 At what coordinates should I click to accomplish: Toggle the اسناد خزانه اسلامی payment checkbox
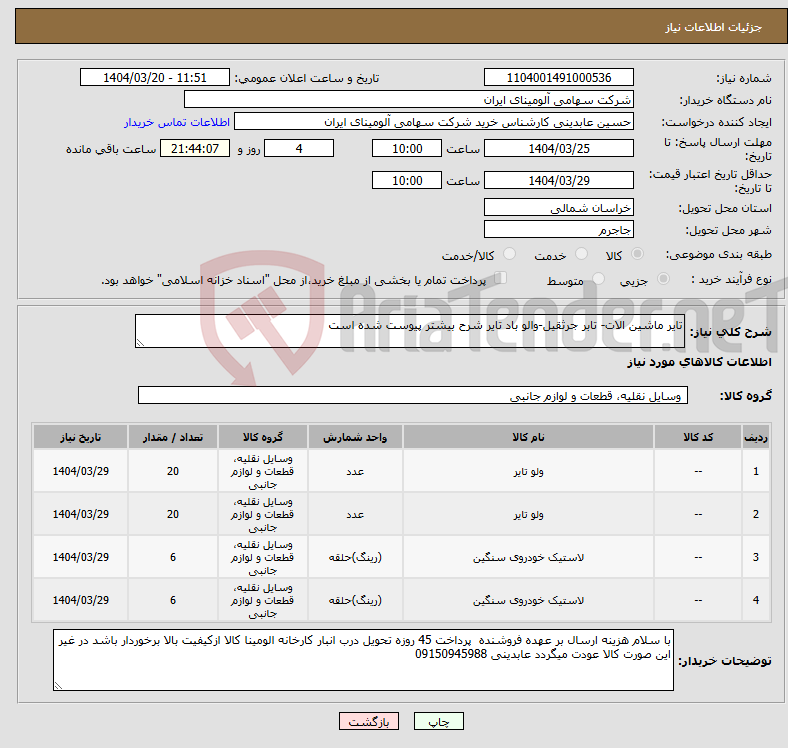501,277
